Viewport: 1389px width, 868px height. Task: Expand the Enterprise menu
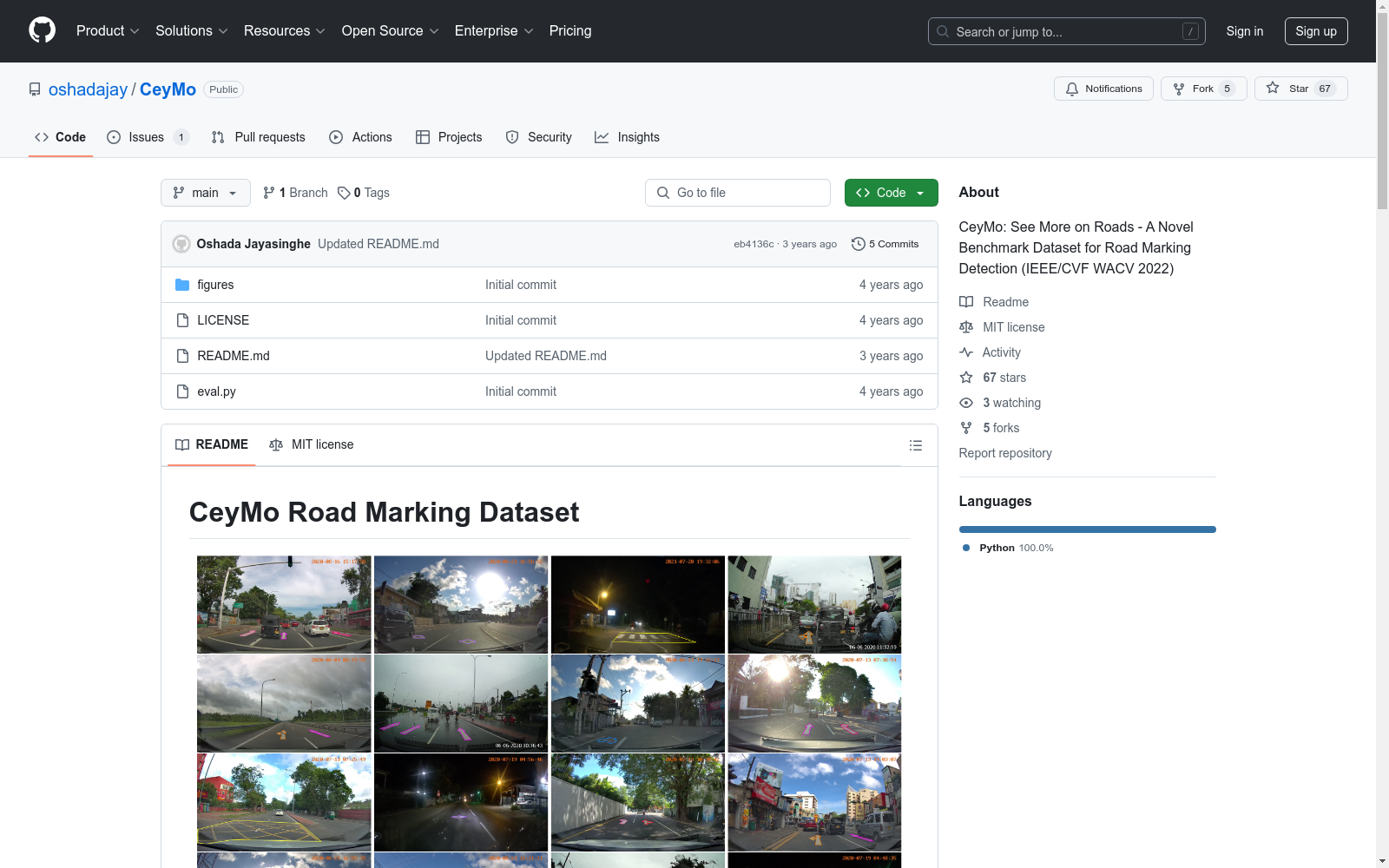coord(494,30)
